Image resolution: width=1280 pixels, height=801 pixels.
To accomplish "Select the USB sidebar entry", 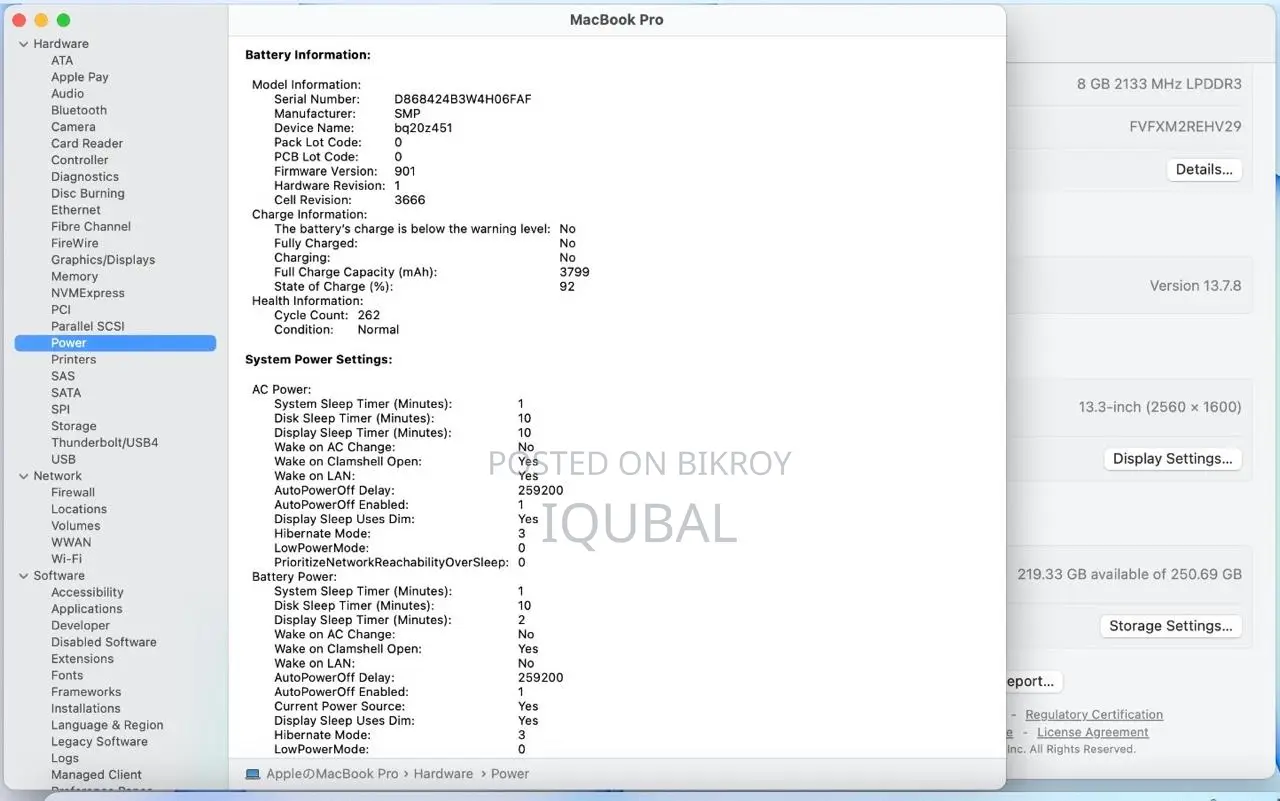I will tap(64, 459).
